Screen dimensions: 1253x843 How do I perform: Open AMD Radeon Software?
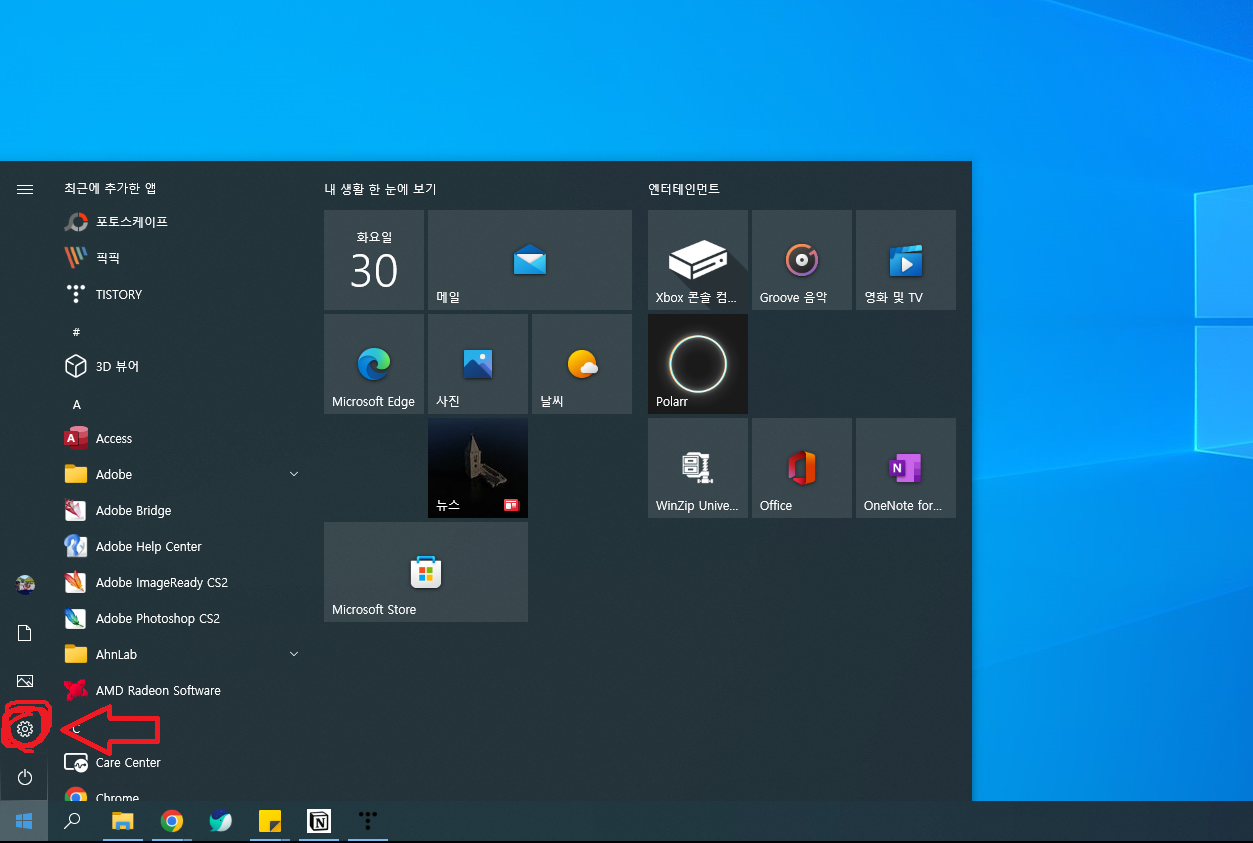point(180,690)
